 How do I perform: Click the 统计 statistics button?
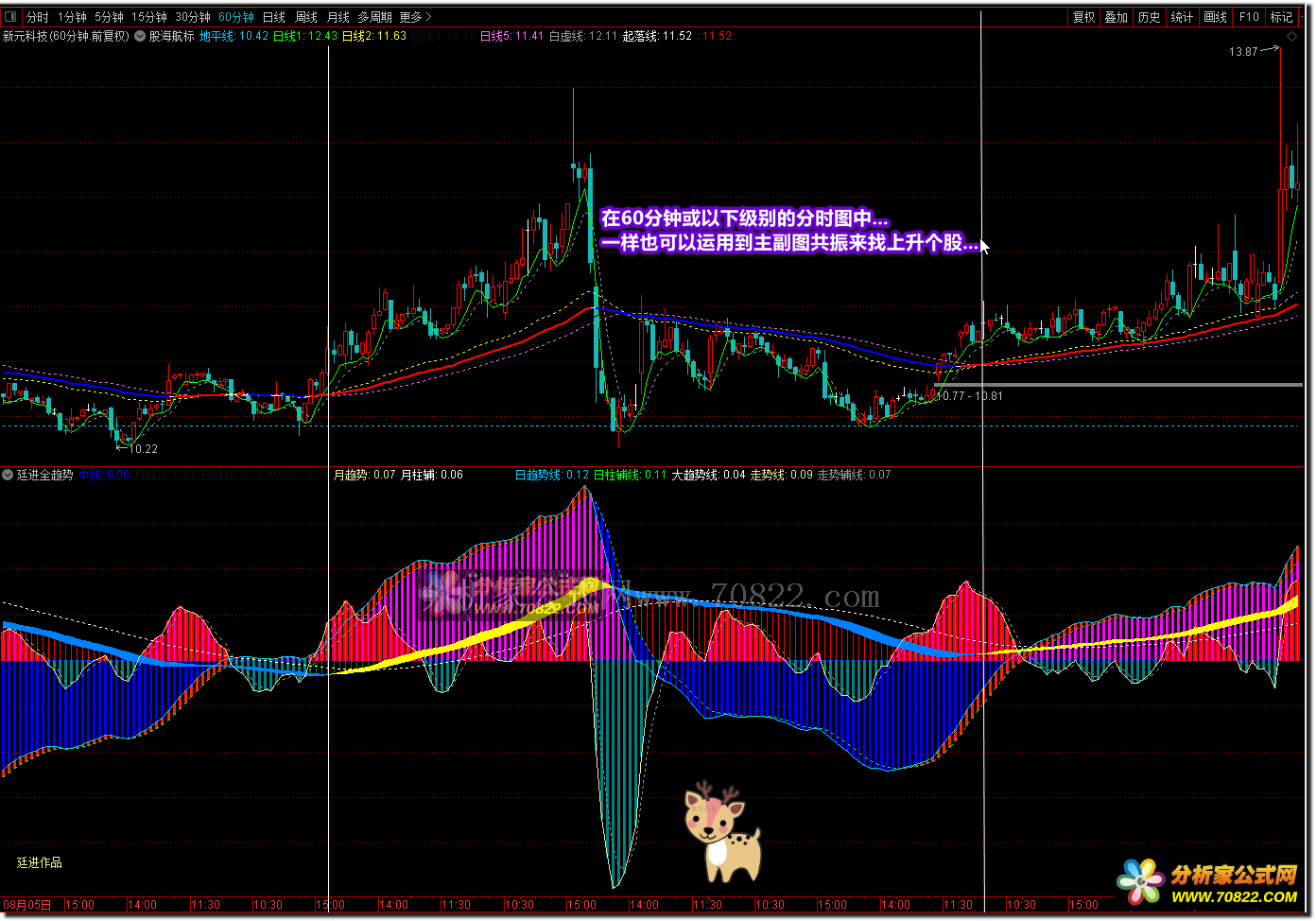point(1182,17)
